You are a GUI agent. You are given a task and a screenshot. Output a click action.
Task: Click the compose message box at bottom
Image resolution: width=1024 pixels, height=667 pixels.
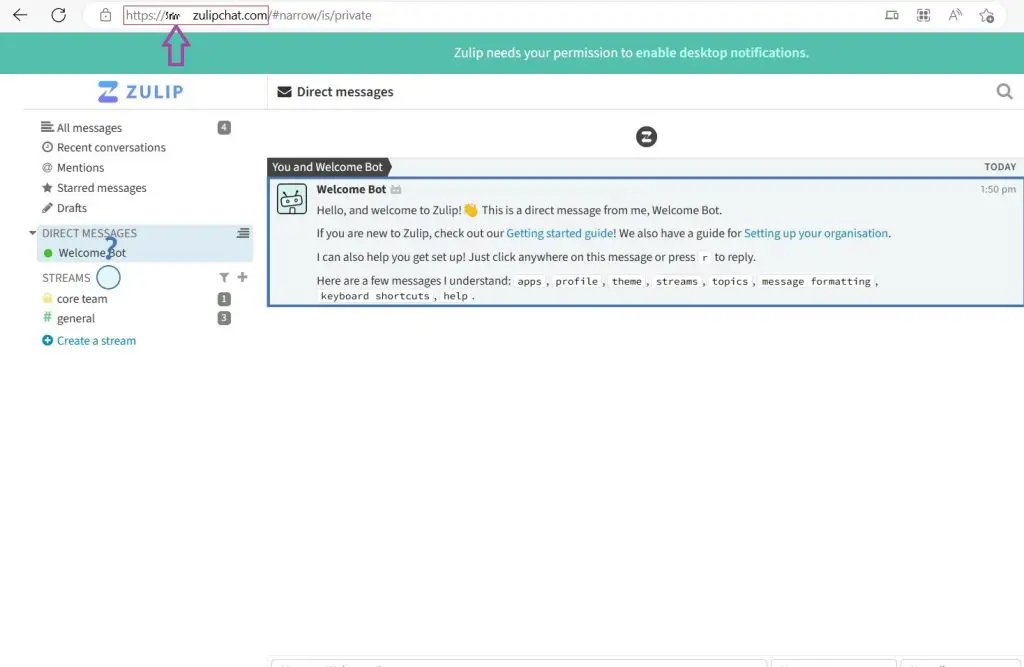[519, 663]
